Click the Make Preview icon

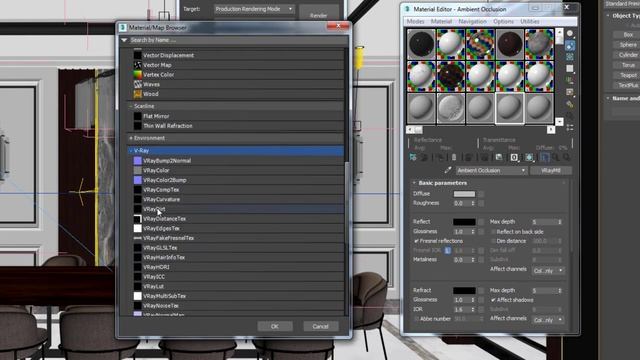[x=570, y=92]
